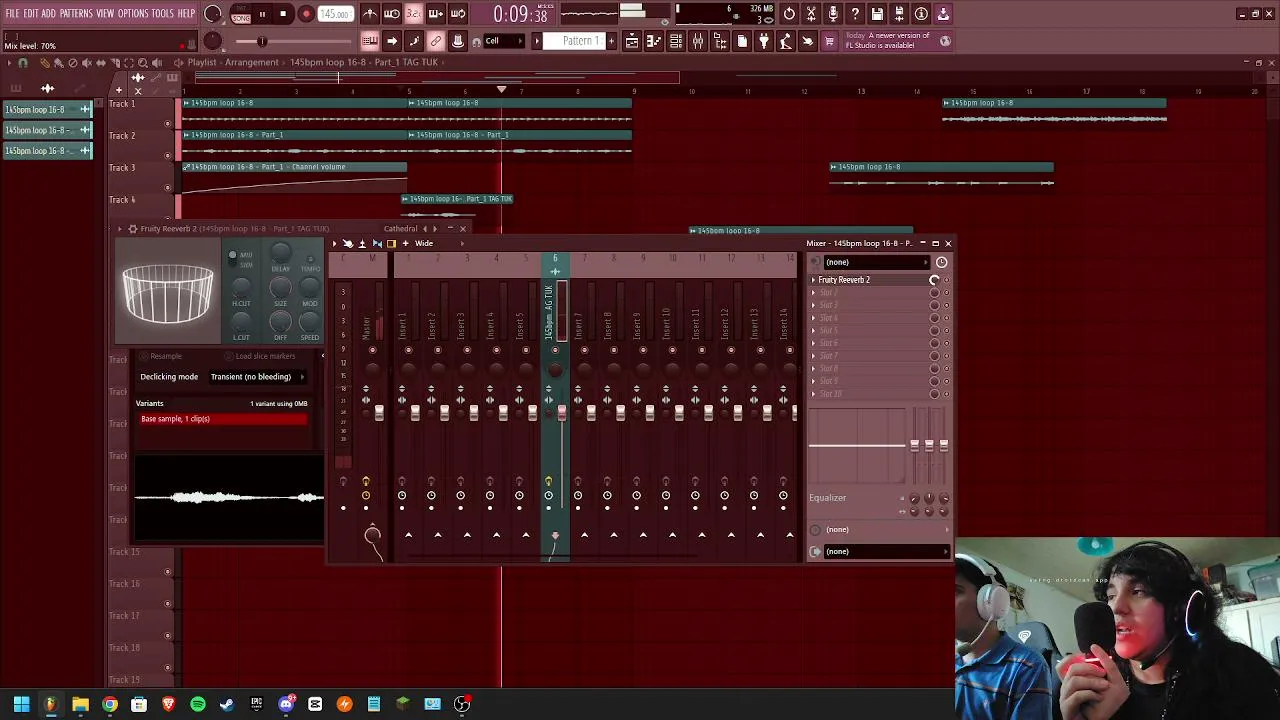Toggle the typing keyboard to piano option
Viewport: 1280px width, 720px height.
coord(370,41)
